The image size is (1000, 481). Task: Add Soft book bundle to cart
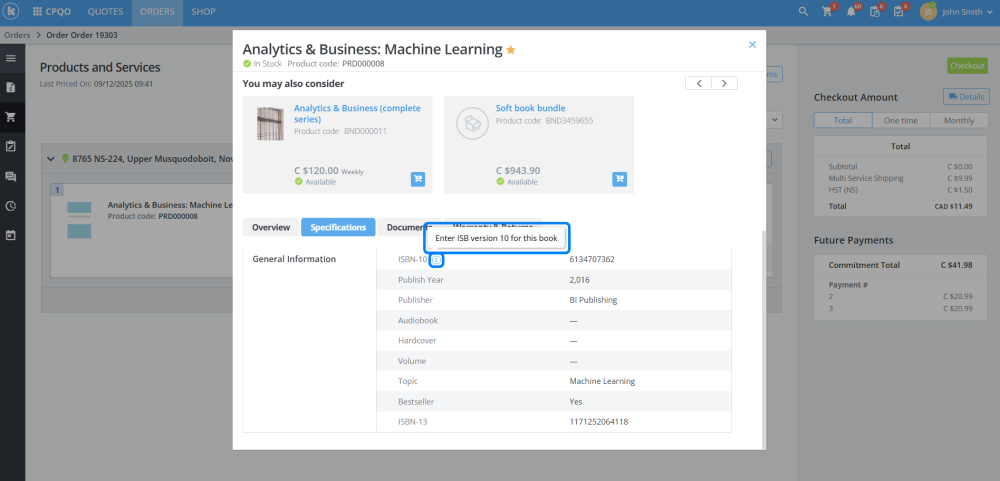[619, 179]
